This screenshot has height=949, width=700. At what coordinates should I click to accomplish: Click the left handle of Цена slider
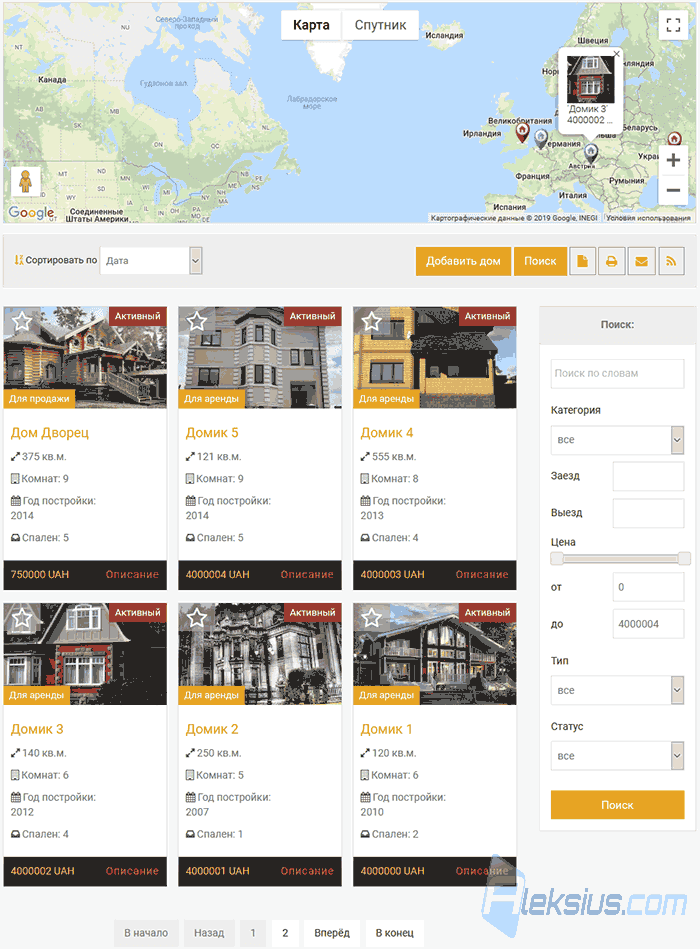[x=556, y=559]
